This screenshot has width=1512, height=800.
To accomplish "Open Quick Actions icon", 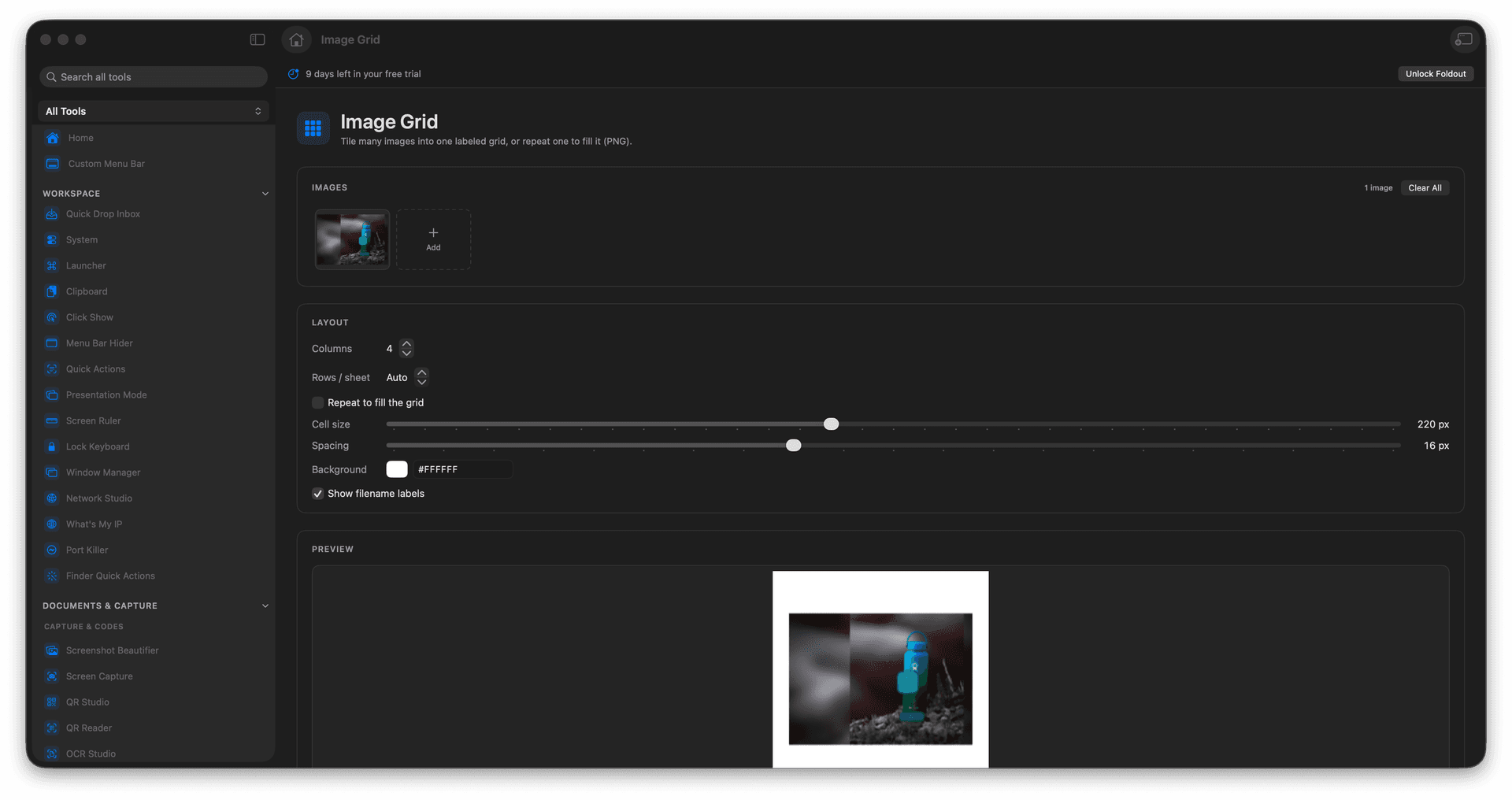I will click(52, 369).
